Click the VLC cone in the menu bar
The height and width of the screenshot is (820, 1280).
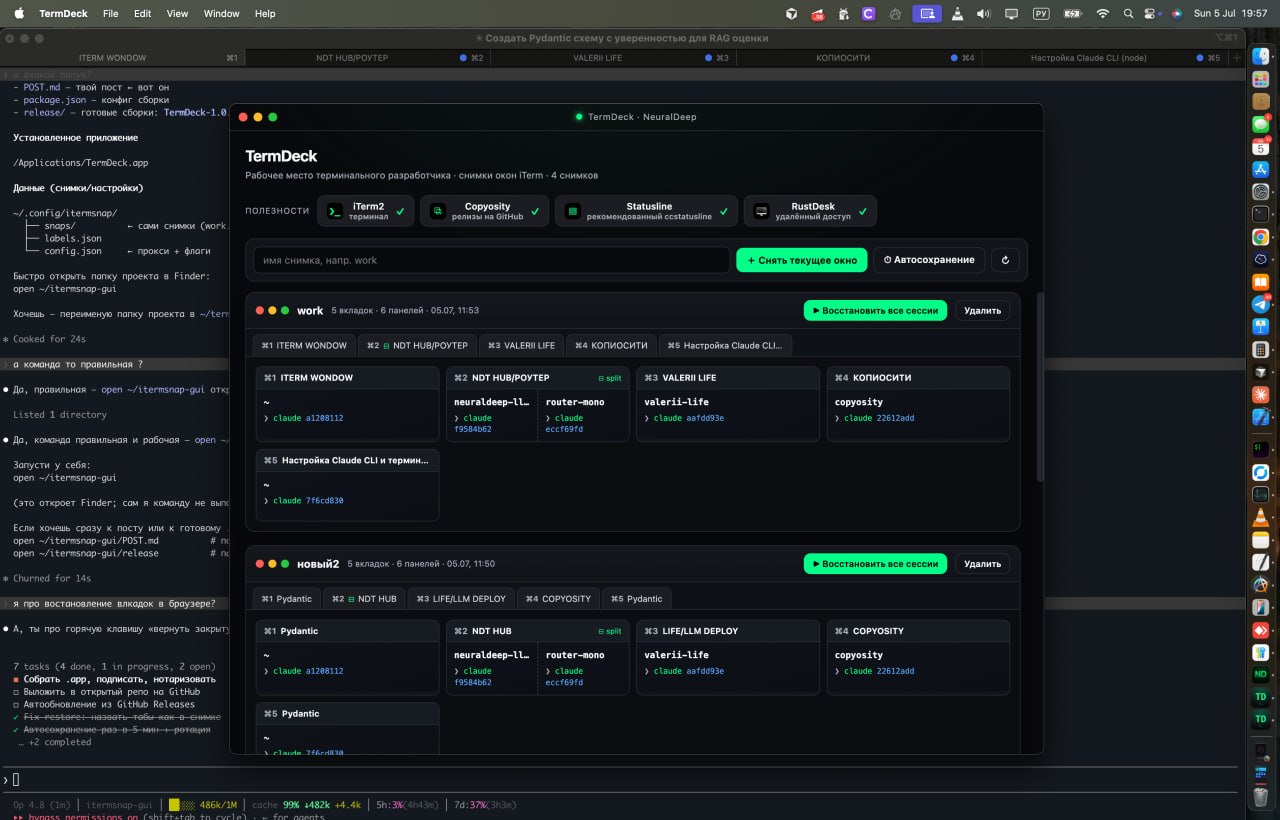click(x=958, y=14)
